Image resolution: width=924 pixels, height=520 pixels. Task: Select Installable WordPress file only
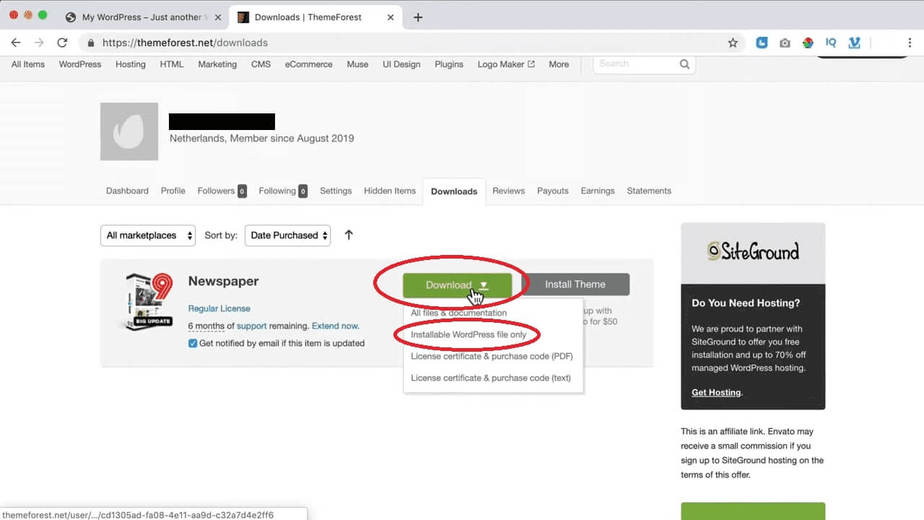tap(468, 334)
